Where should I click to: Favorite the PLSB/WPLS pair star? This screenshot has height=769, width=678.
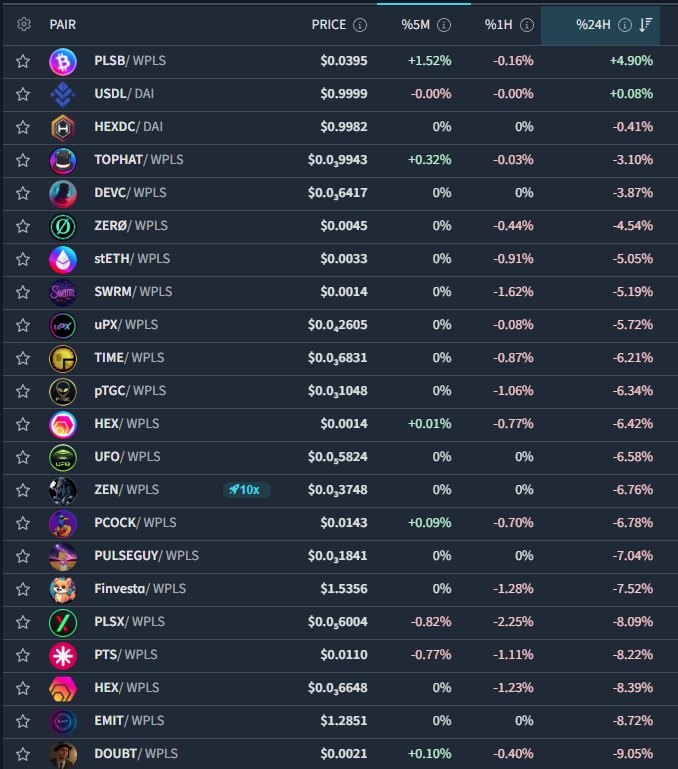pos(23,61)
